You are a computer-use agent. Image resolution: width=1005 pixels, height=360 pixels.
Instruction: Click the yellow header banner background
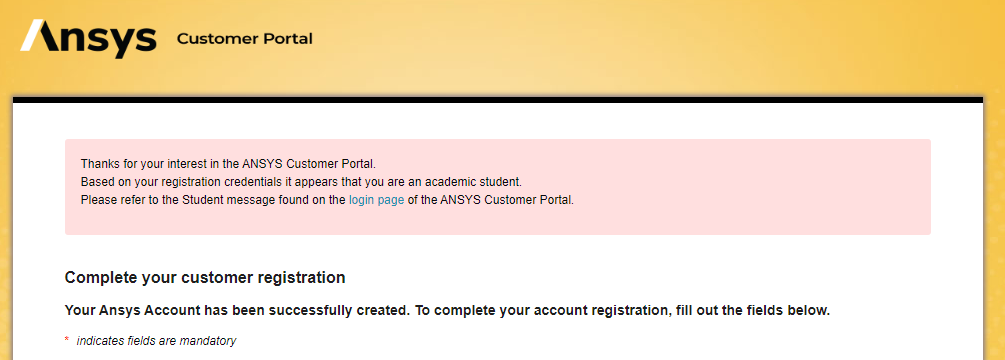[641, 45]
